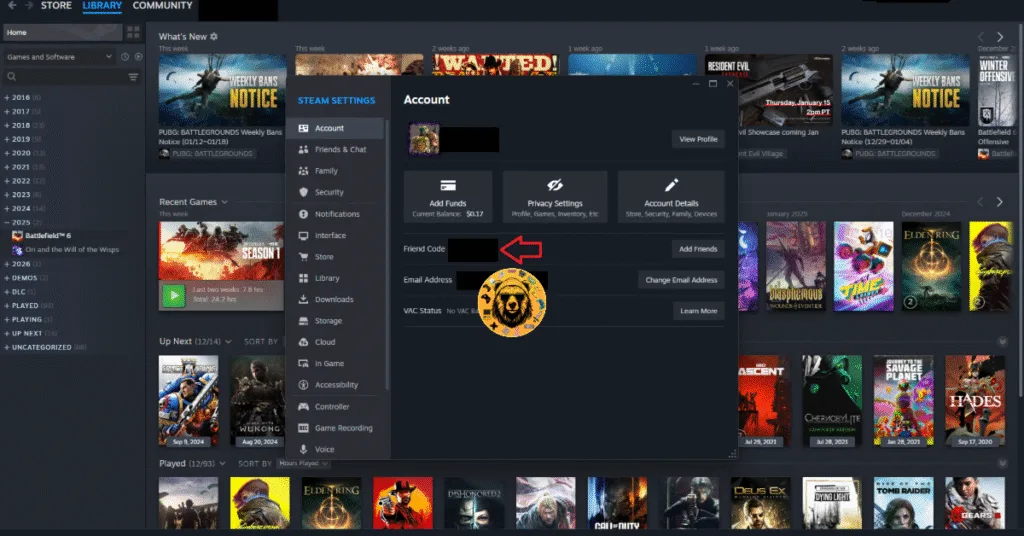The width and height of the screenshot is (1024, 536).
Task: Click the library search field
Action: coord(65,77)
